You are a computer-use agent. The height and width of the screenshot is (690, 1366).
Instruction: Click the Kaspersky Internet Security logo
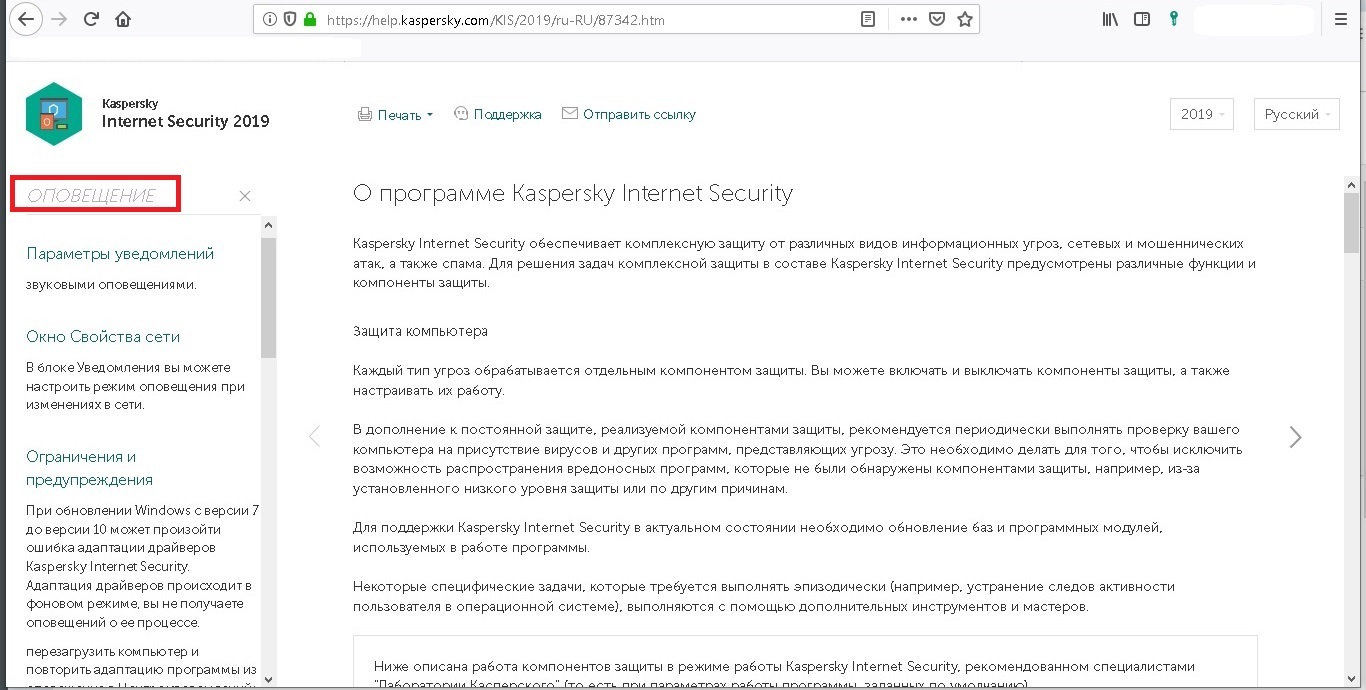pyautogui.click(x=54, y=114)
